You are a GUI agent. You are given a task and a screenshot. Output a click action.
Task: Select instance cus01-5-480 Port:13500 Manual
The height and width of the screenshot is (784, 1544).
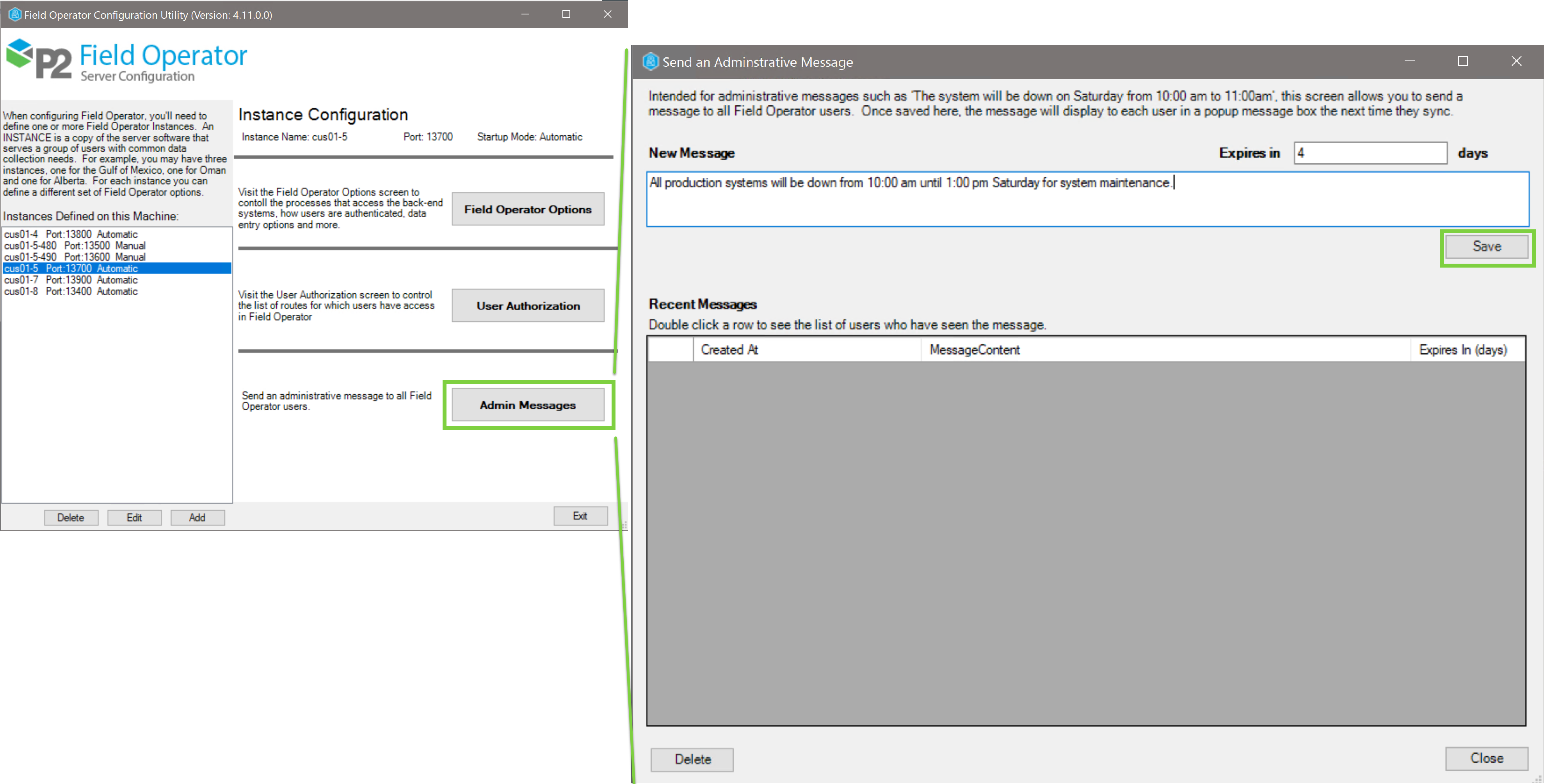(x=74, y=246)
